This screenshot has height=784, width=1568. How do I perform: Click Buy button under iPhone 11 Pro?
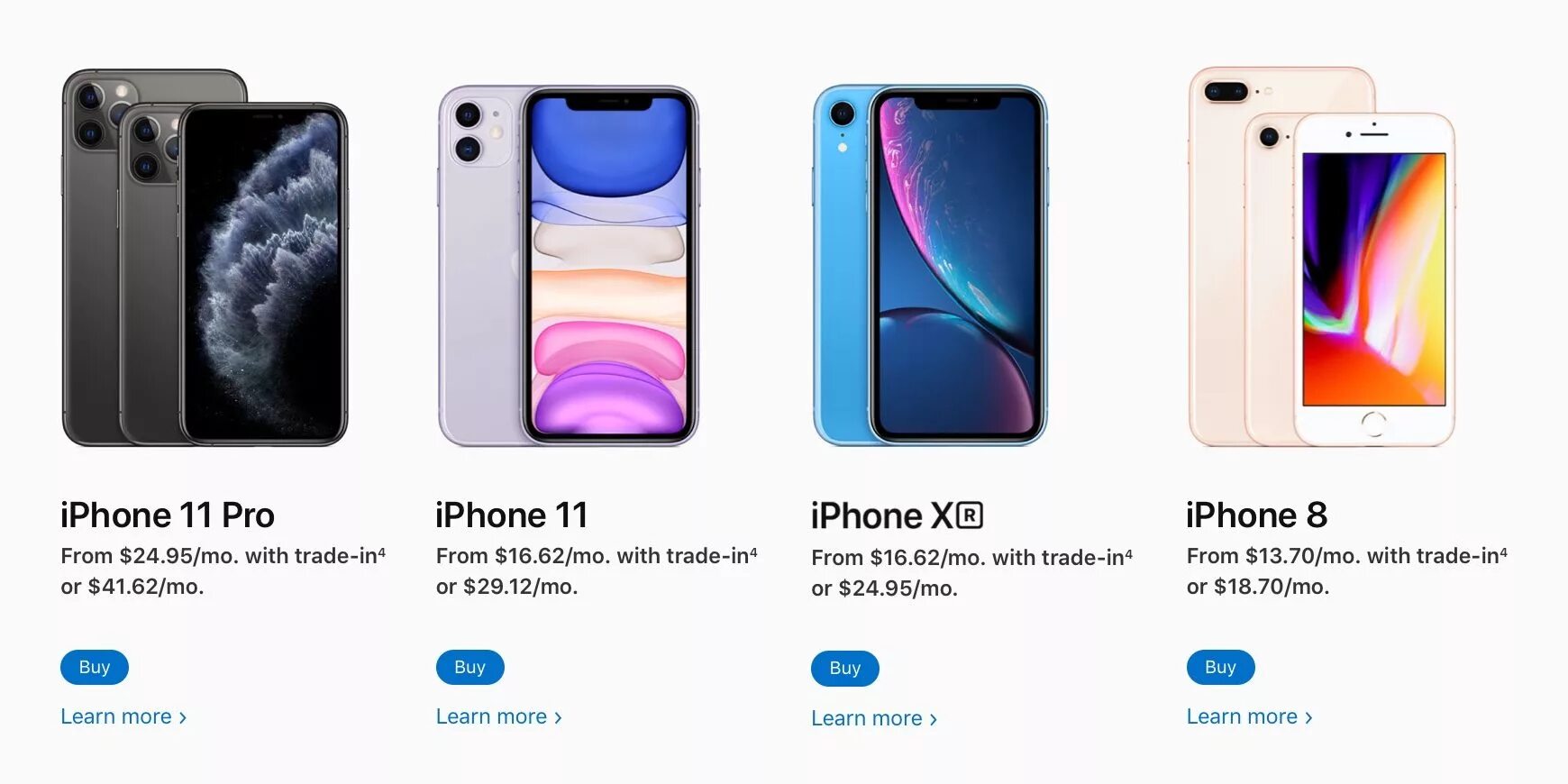click(x=95, y=667)
